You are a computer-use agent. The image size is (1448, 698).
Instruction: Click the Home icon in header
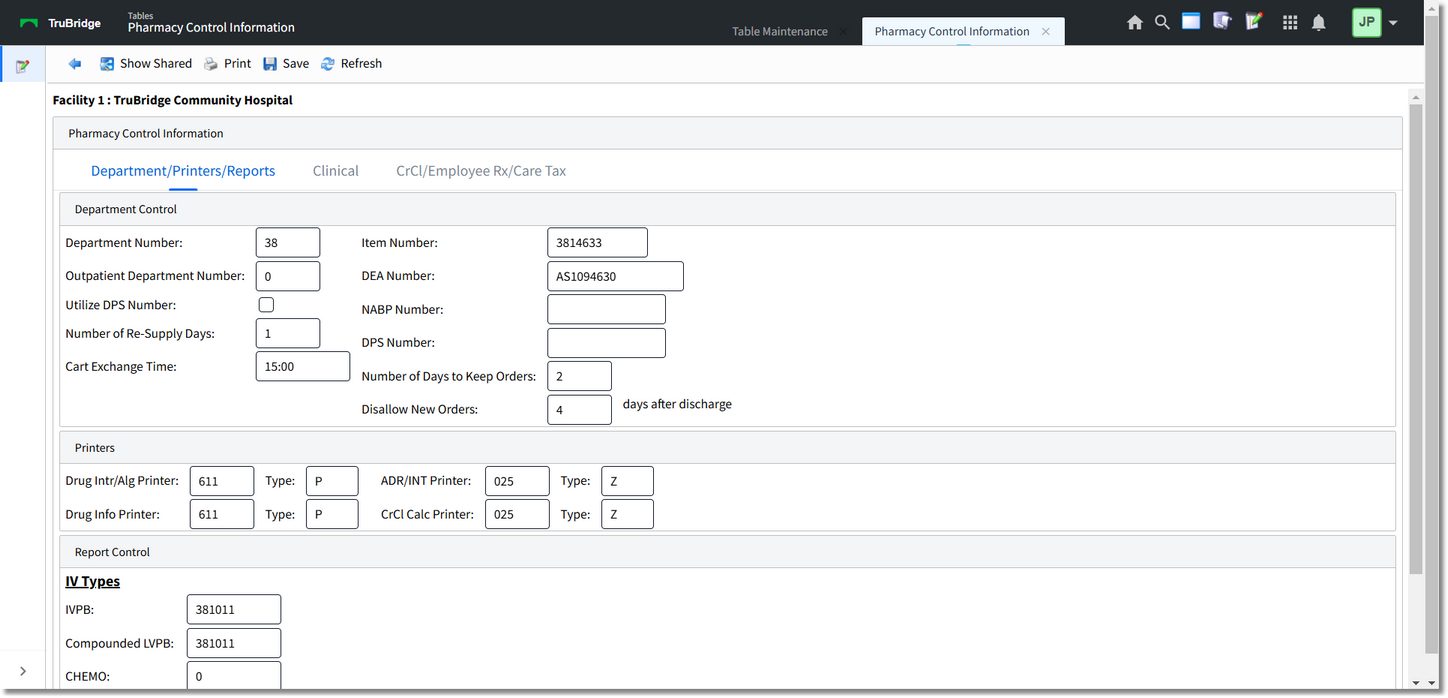pyautogui.click(x=1134, y=22)
